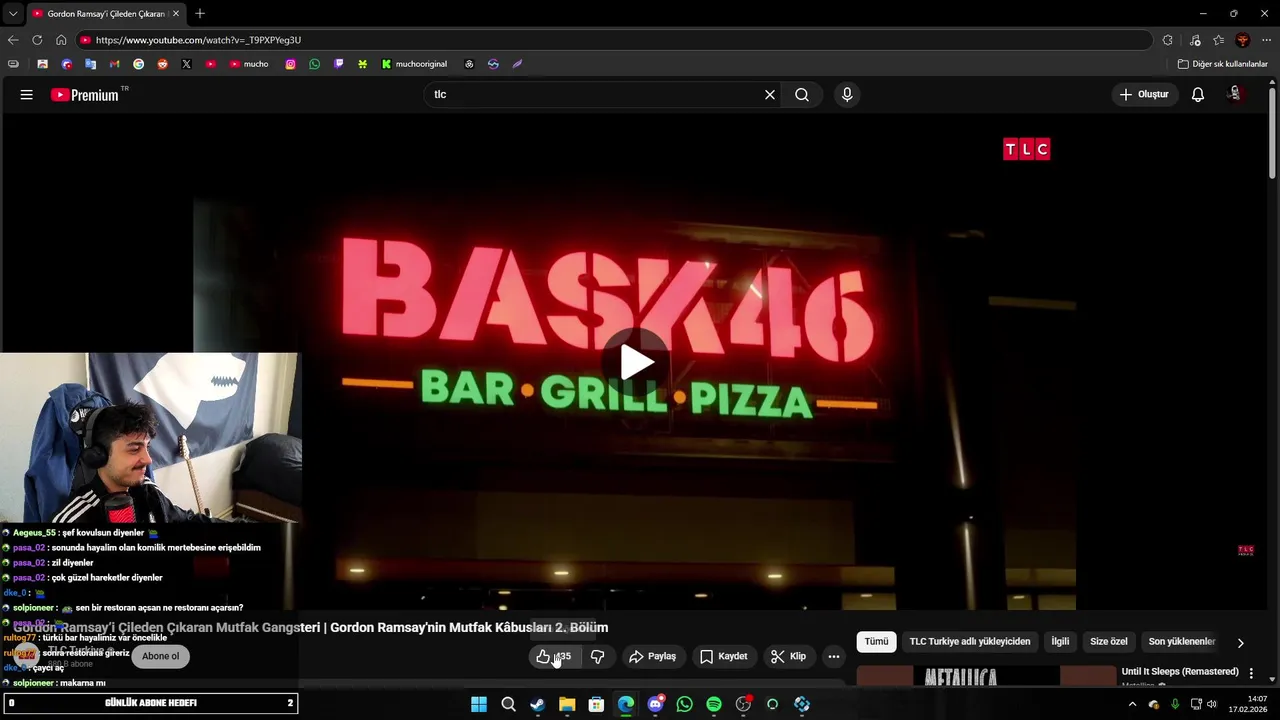
Task: Select the İlgili filter chip
Action: tap(1060, 641)
